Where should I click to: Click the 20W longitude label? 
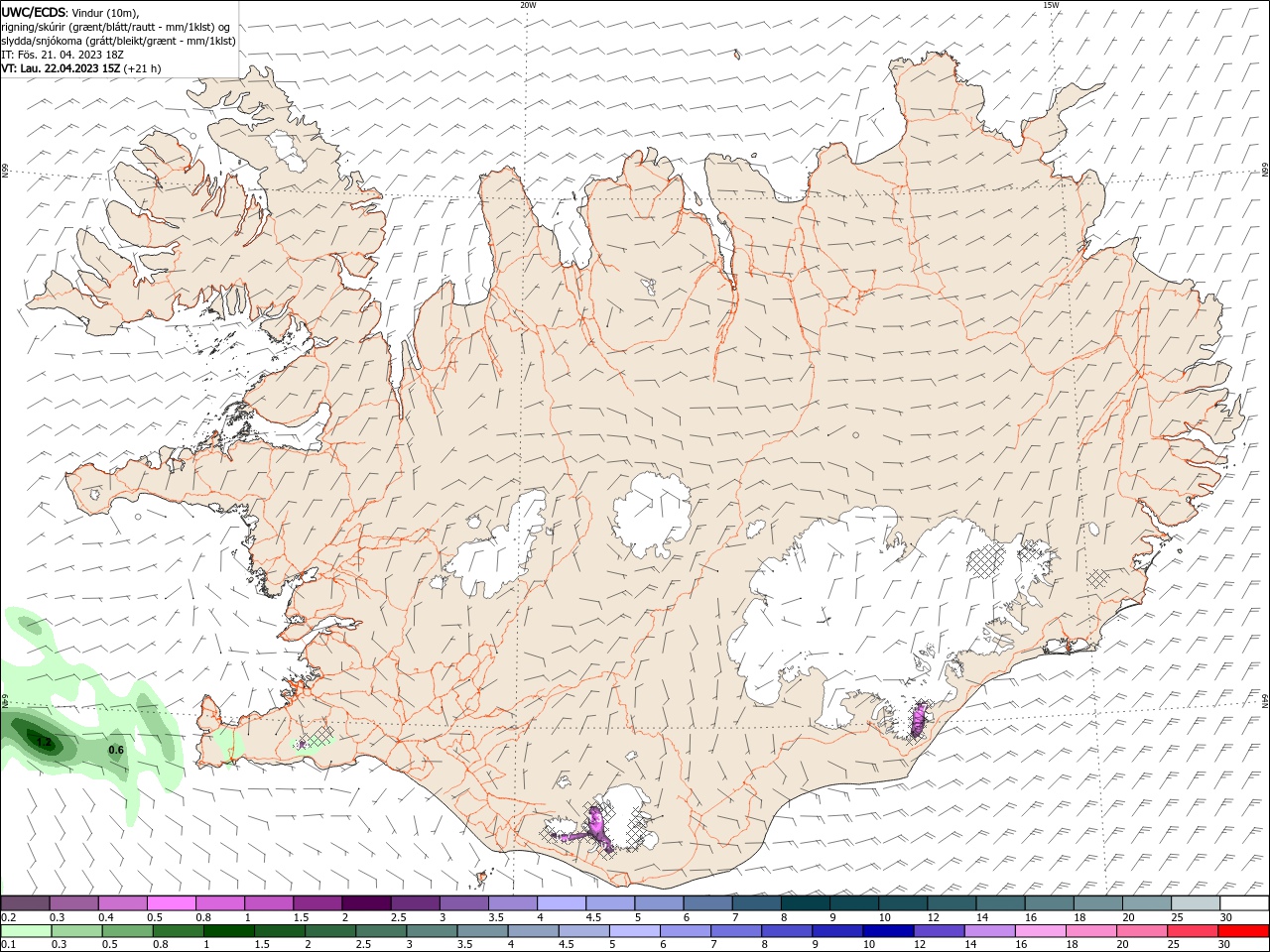click(x=528, y=5)
